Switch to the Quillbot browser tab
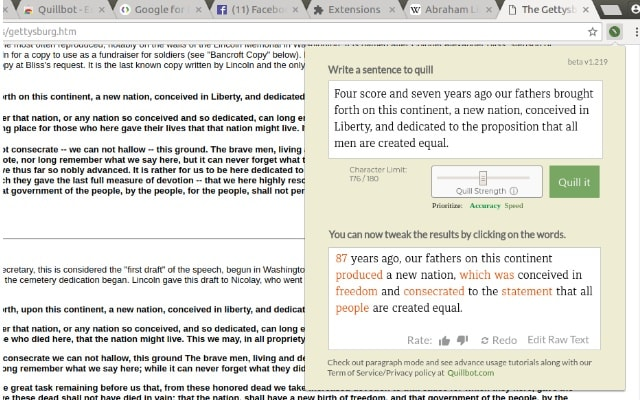Viewport: 640px width, 400px height. pyautogui.click(x=57, y=9)
